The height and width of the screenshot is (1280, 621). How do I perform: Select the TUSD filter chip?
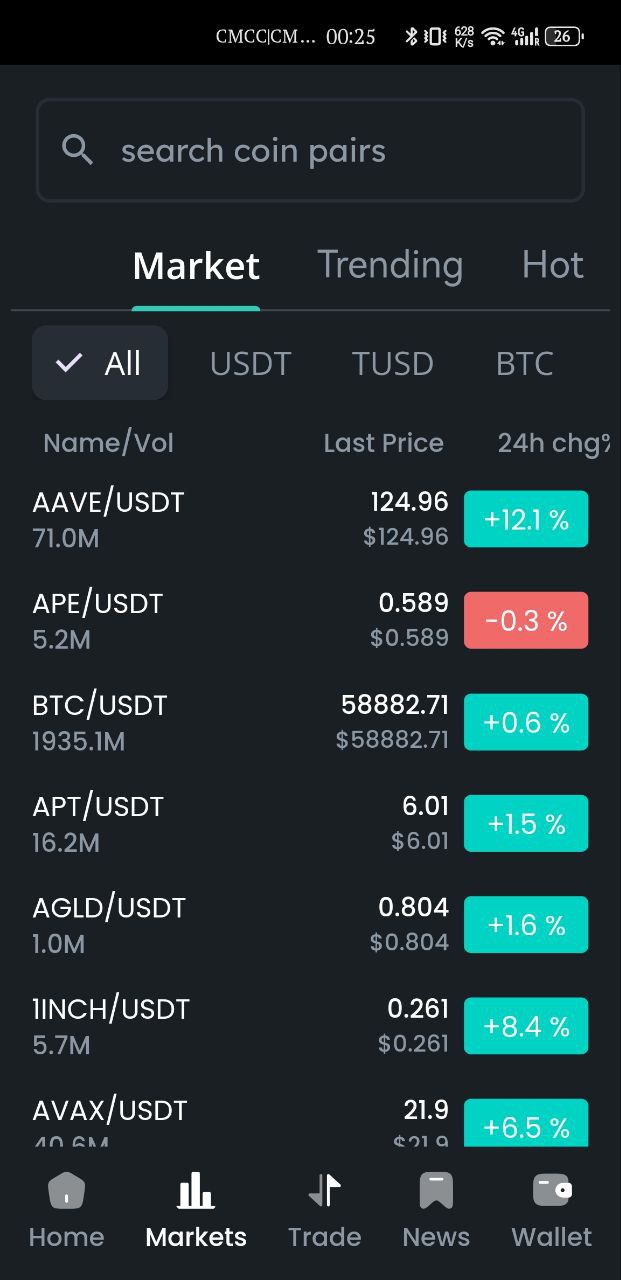coord(392,364)
